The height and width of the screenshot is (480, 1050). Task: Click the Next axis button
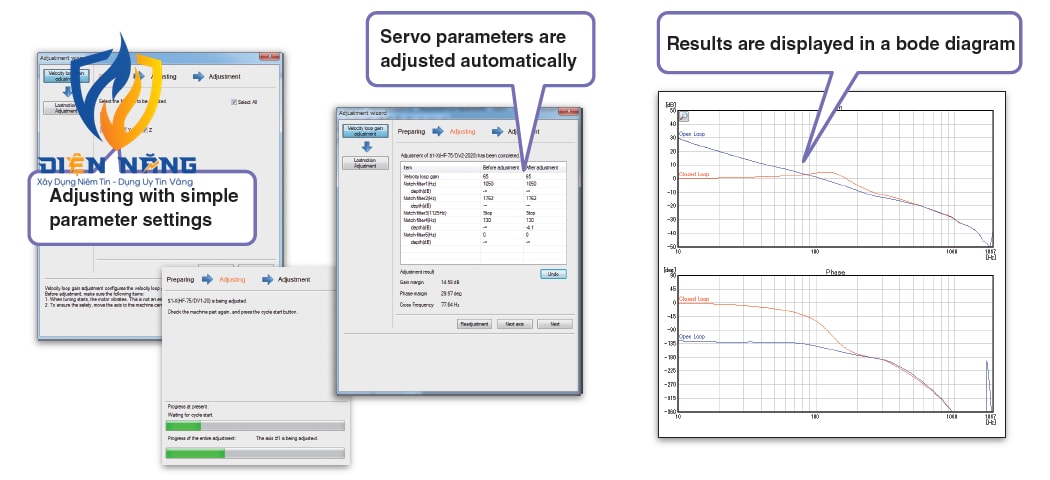[515, 324]
